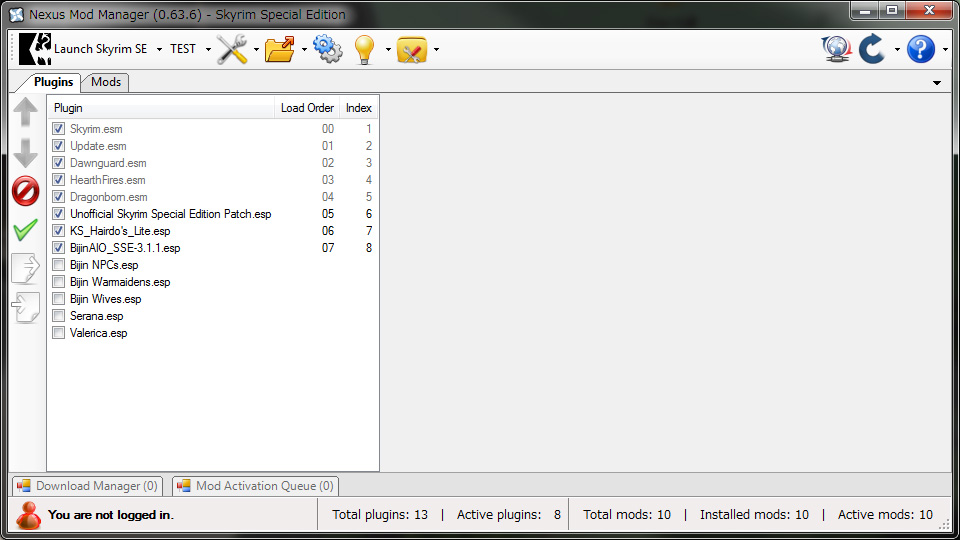Uncheck the BijinAIO_SSE-3.1.1.esp checkbox
Image resolution: width=960 pixels, height=540 pixels.
58,248
